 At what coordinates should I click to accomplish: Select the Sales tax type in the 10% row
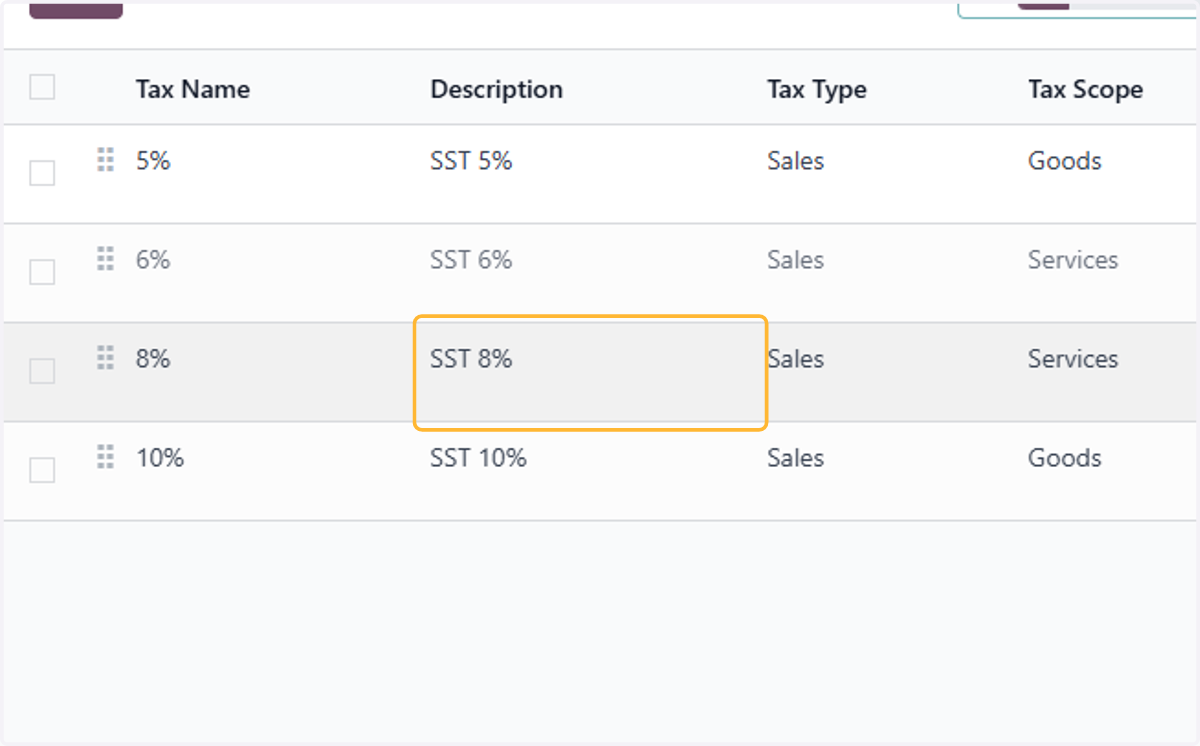coord(796,457)
